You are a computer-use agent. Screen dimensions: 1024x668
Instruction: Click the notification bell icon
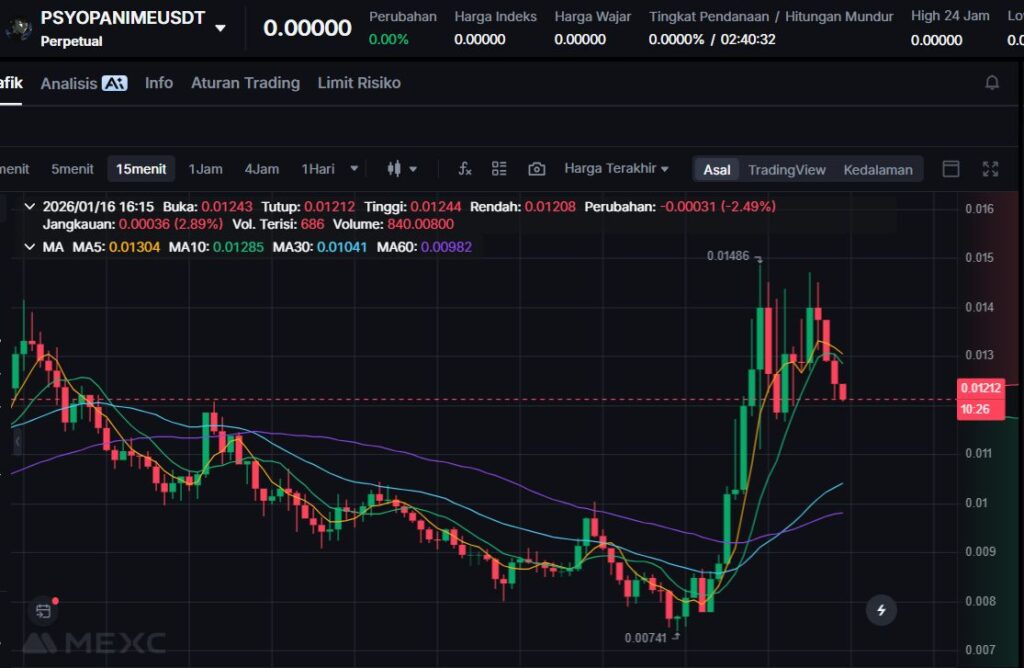coord(992,83)
